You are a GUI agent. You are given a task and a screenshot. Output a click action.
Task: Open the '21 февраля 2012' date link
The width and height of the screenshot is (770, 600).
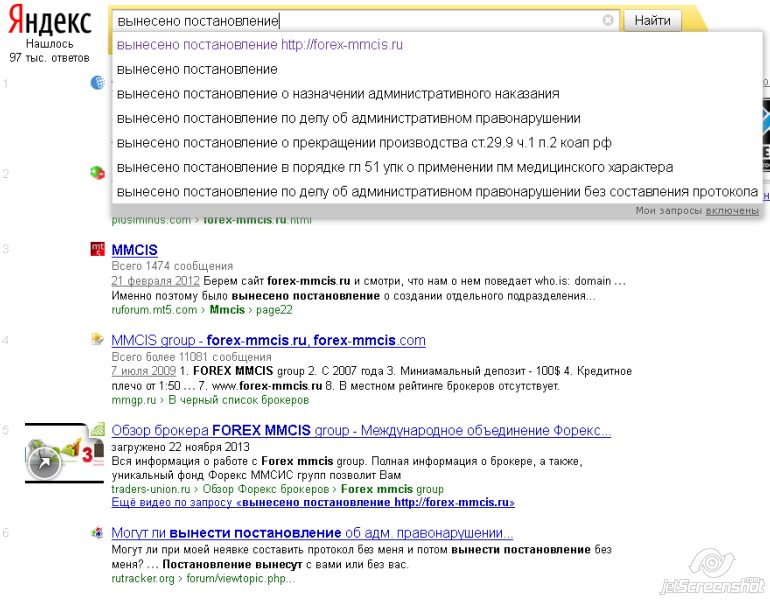click(156, 281)
